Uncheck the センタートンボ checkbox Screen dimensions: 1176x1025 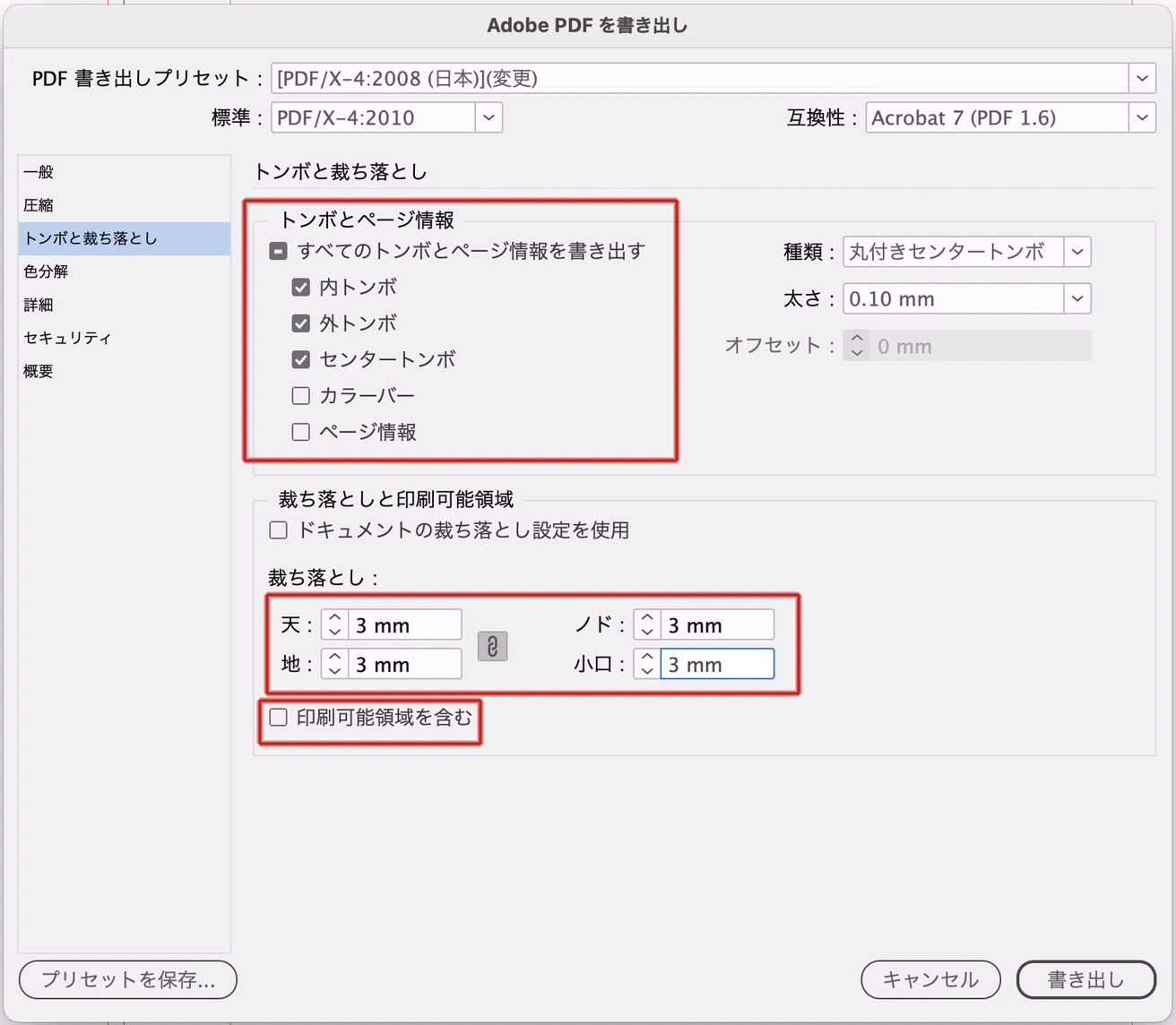pos(301,359)
